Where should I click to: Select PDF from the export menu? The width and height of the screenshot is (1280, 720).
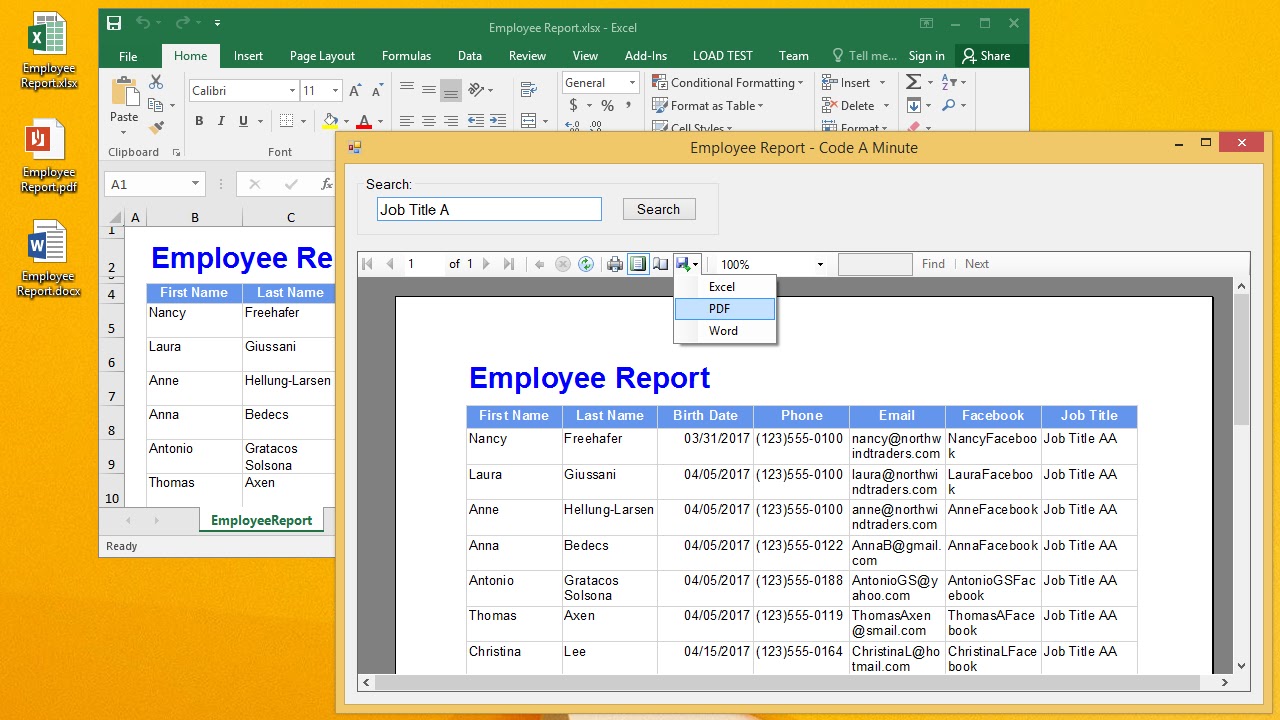724,309
